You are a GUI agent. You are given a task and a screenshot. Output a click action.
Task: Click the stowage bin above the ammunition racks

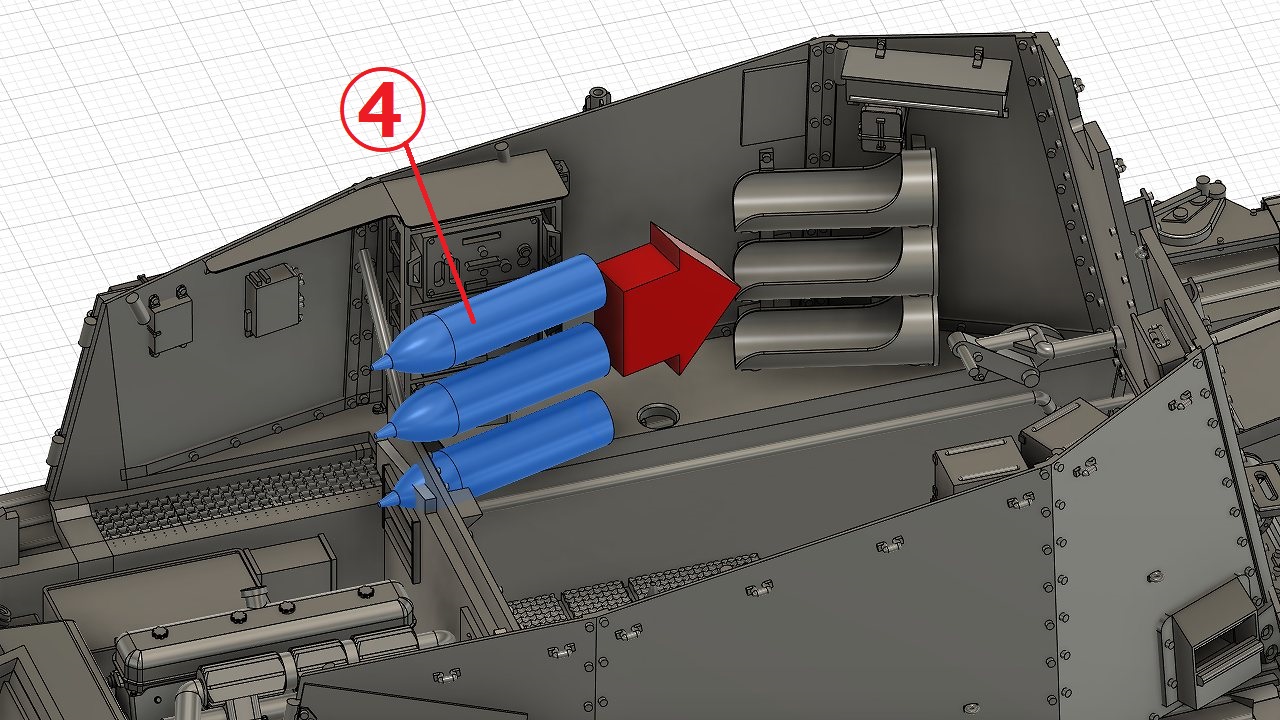[x=925, y=80]
